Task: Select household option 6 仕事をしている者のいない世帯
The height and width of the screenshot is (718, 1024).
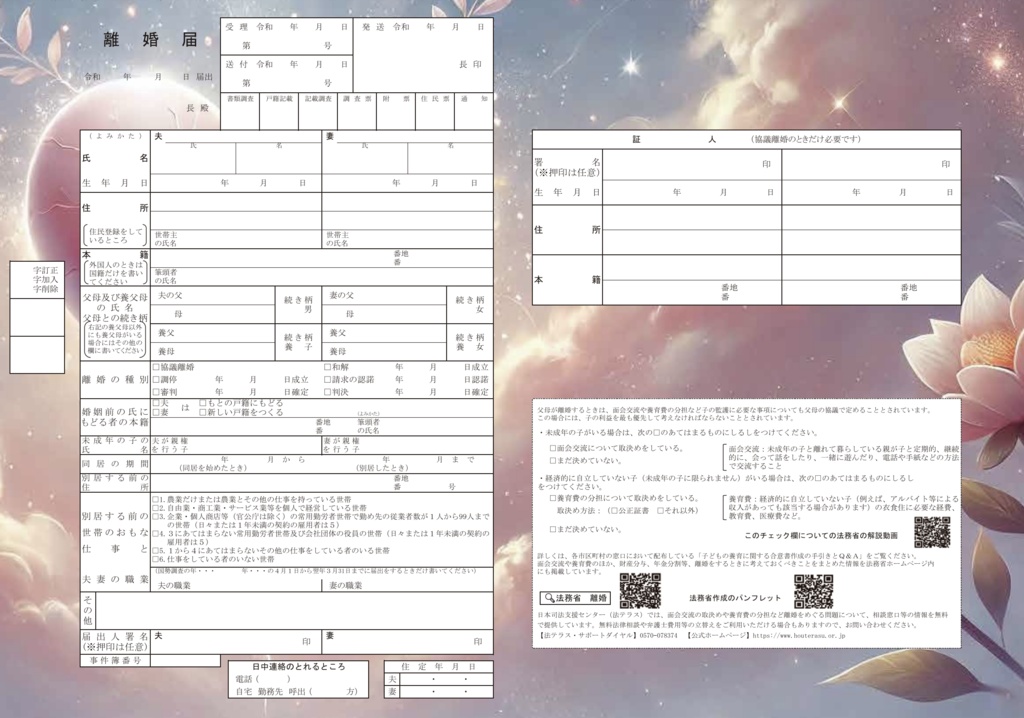Action: pos(155,559)
